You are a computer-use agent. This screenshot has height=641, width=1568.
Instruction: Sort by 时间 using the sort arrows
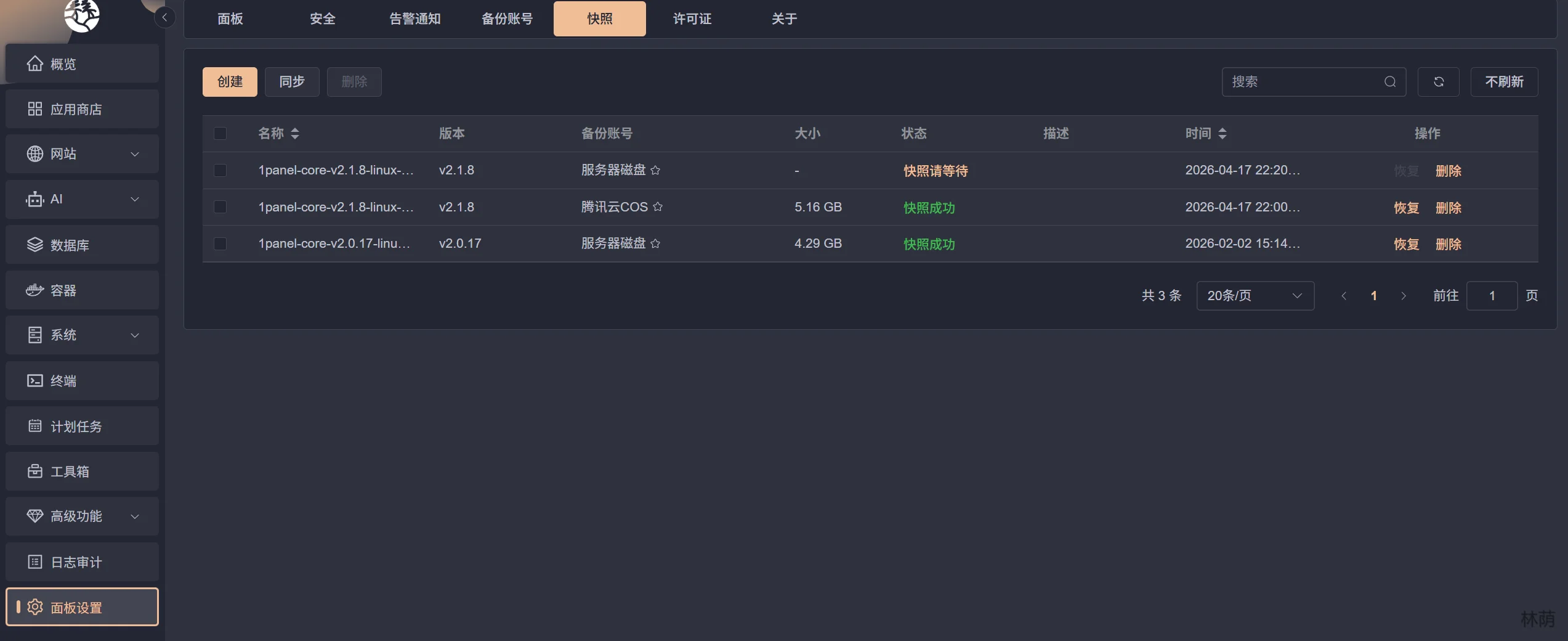(1222, 133)
